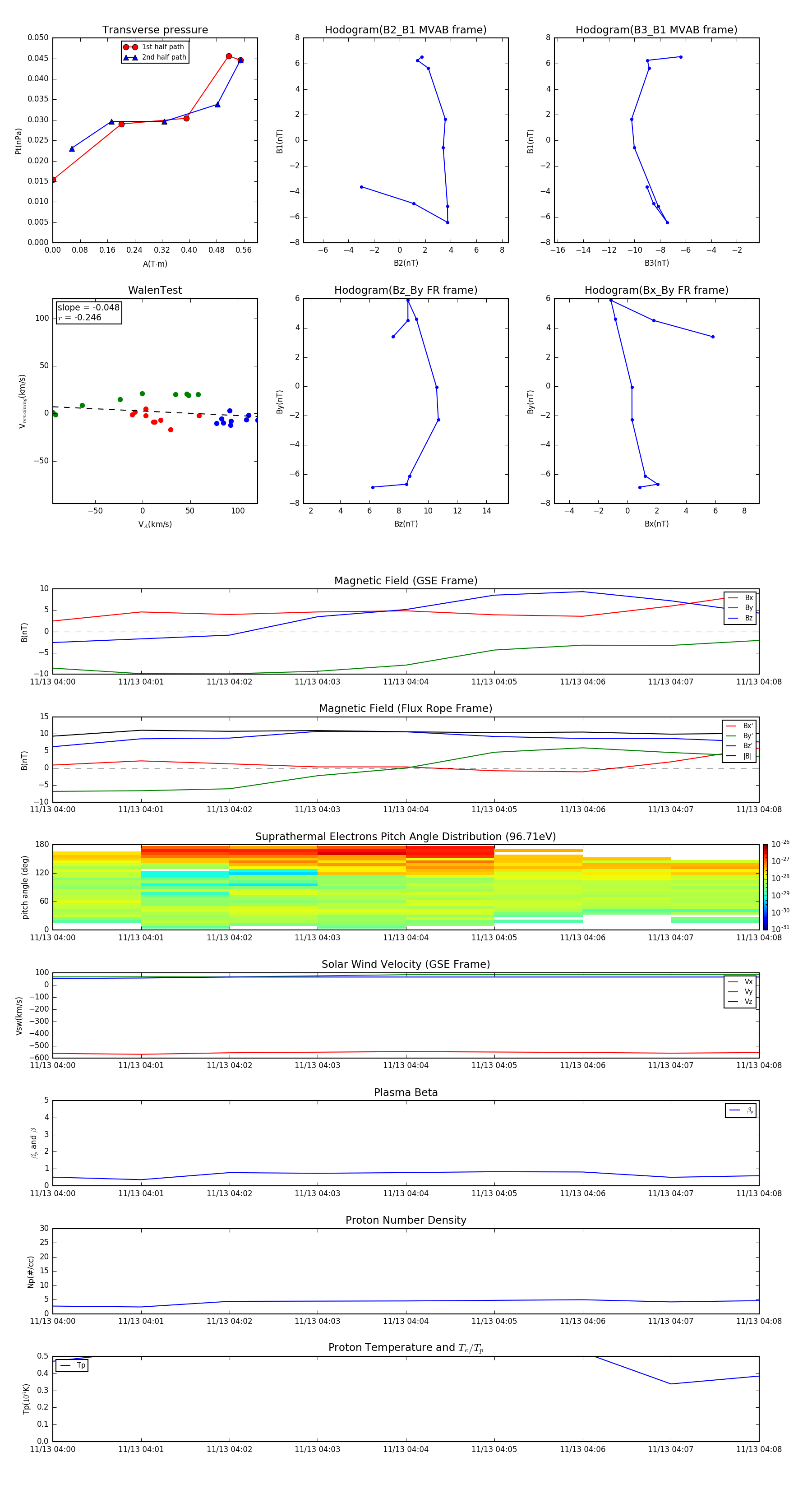Click the 'Bz(nT)' x-axis label
812x1489 pixels.
point(406,524)
